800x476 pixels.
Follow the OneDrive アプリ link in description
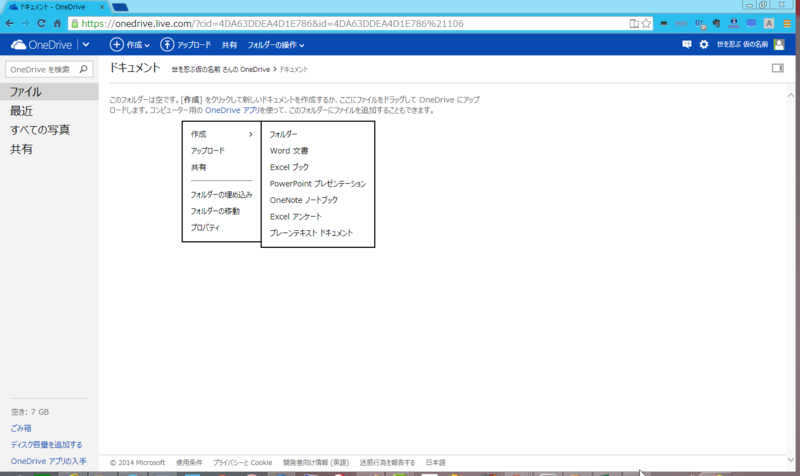[x=233, y=110]
